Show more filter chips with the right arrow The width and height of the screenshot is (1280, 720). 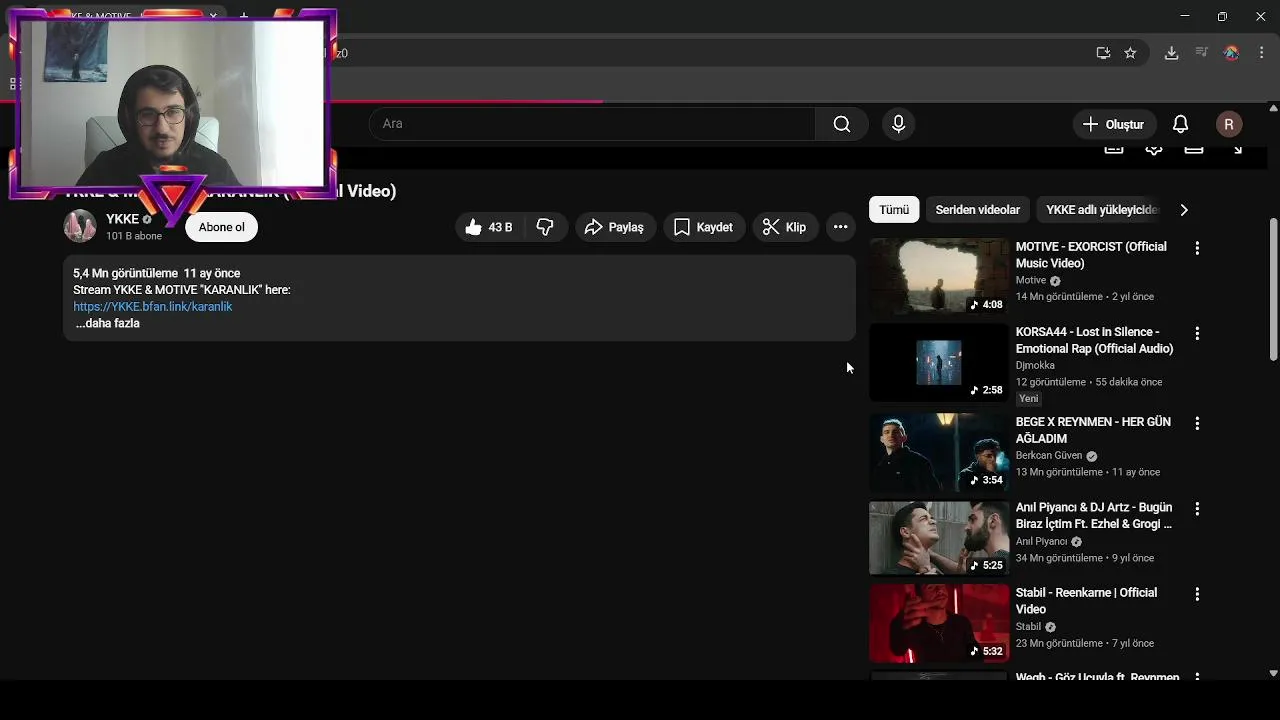1184,210
